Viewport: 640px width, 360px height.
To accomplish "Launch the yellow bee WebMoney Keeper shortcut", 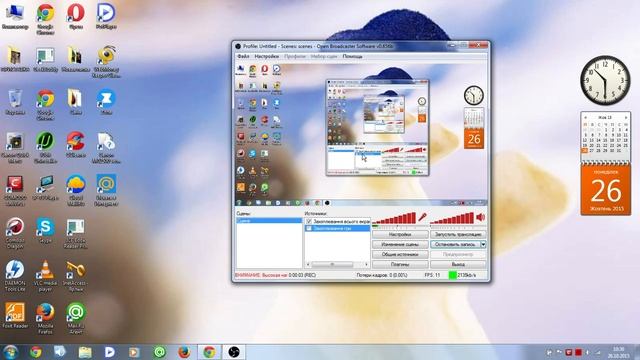I will click(x=106, y=62).
